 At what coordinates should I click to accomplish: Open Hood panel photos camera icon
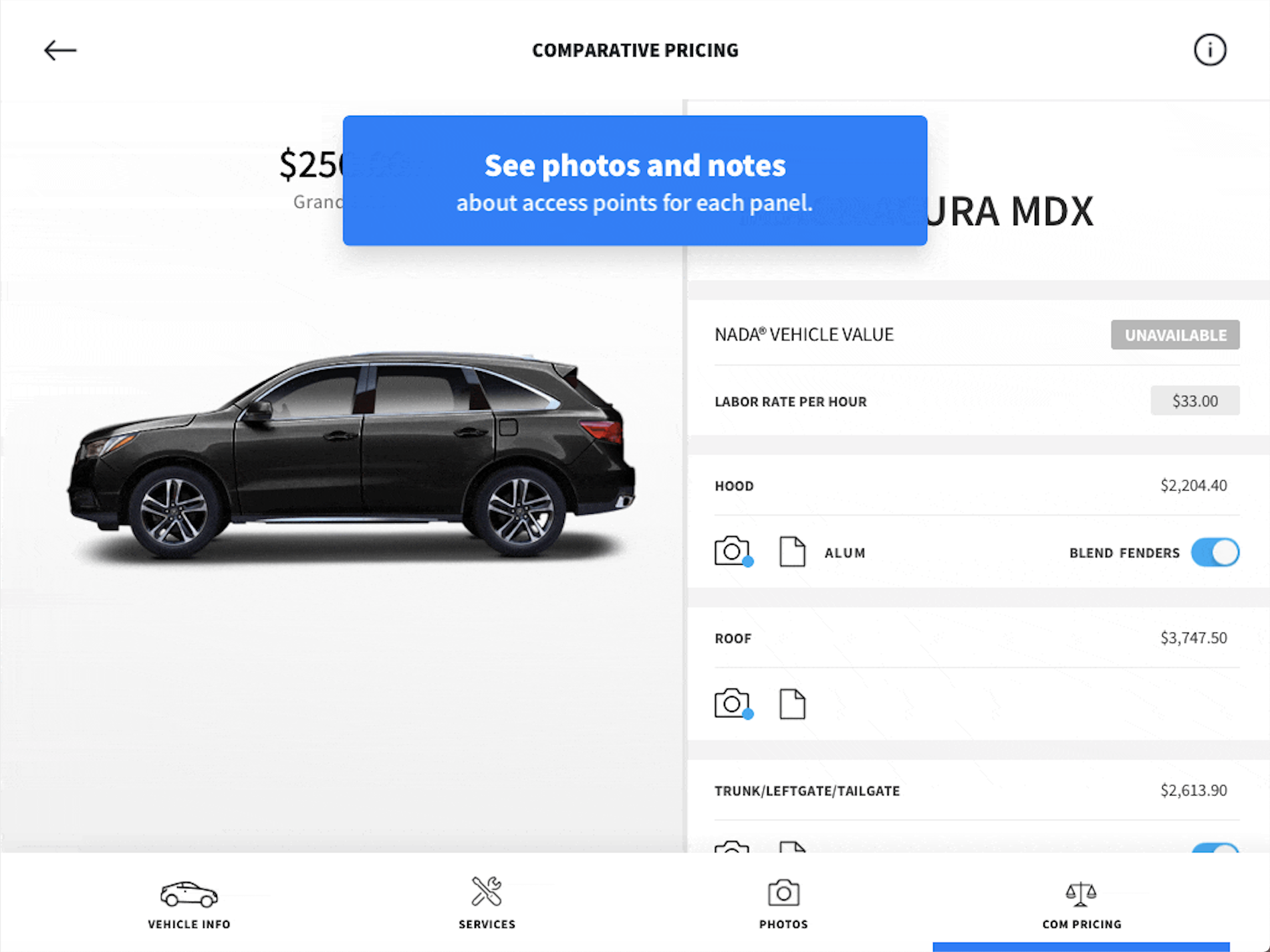click(x=733, y=552)
